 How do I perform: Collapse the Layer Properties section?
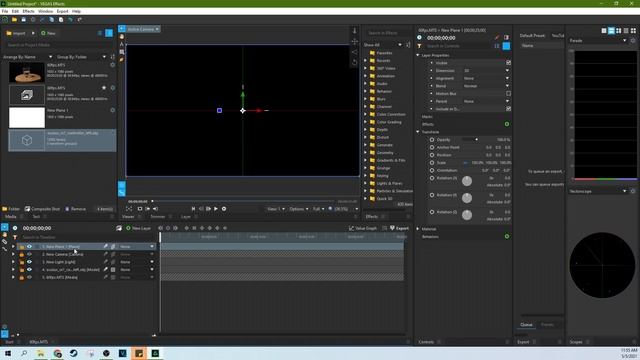[418, 55]
